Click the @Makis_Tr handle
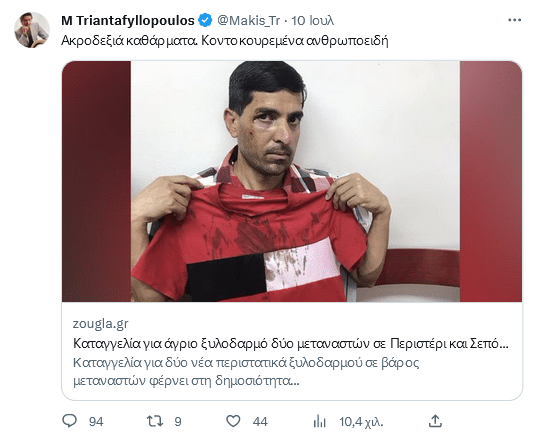The height and width of the screenshot is (438, 535). [248, 20]
